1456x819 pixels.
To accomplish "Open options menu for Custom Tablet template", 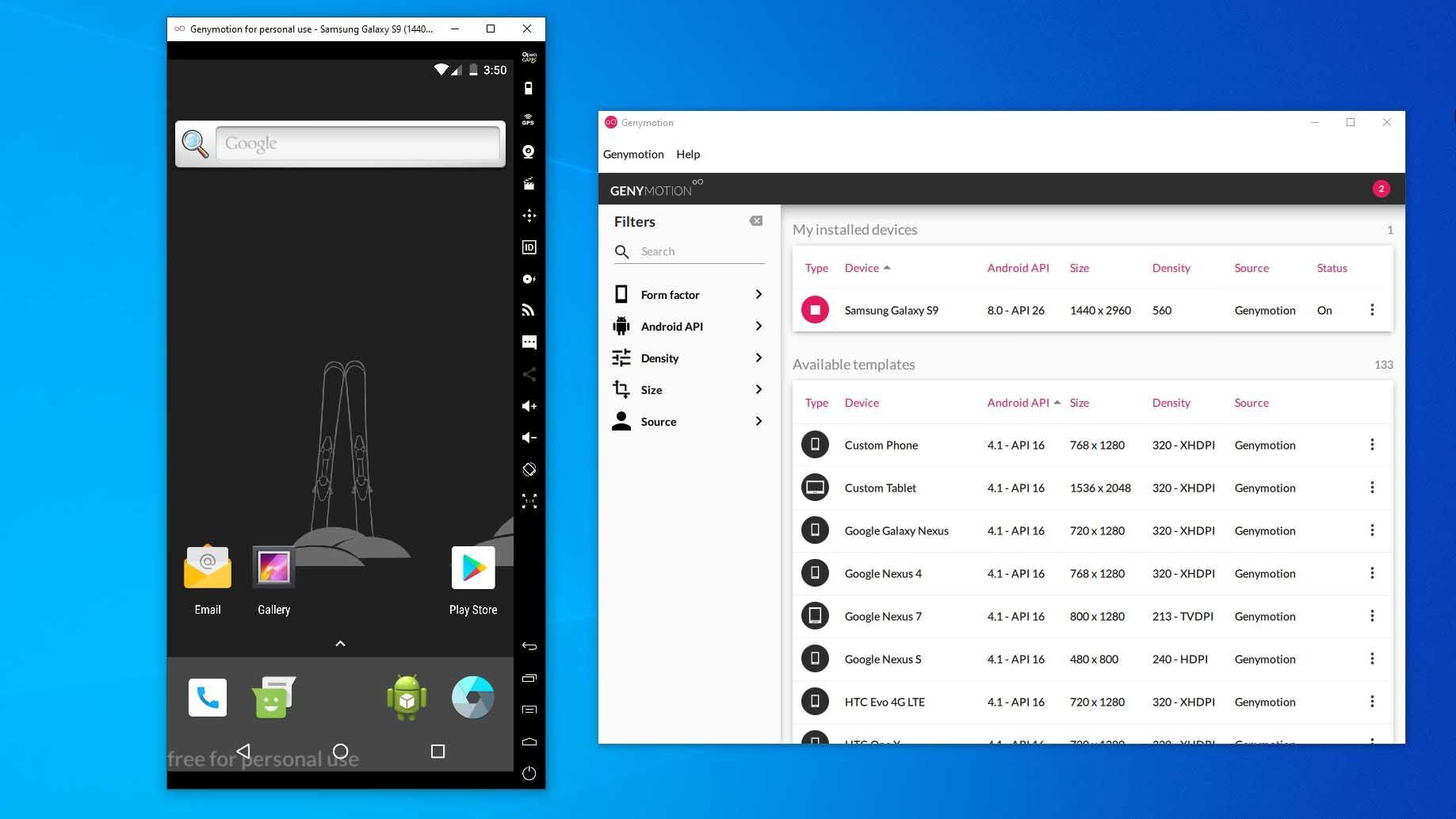I will click(1372, 488).
